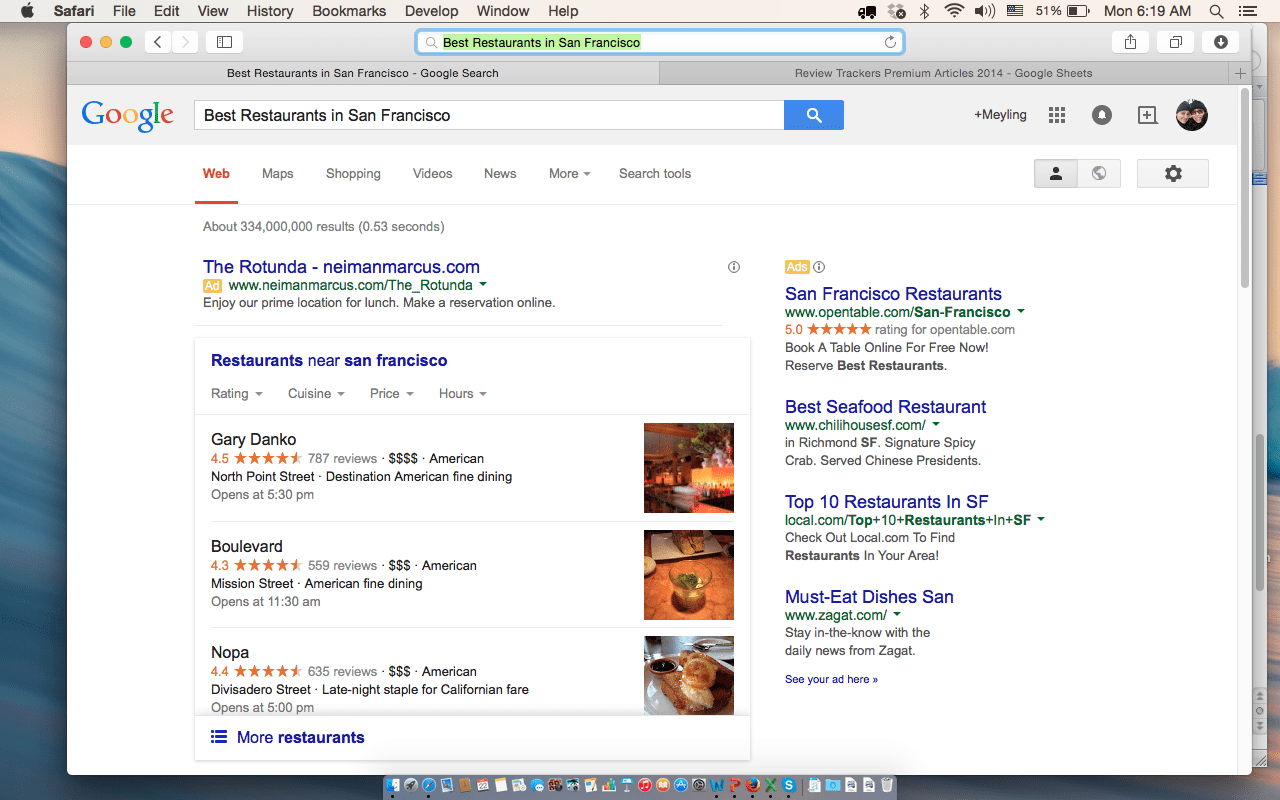
Task: Open the Google apps grid
Action: [1057, 115]
